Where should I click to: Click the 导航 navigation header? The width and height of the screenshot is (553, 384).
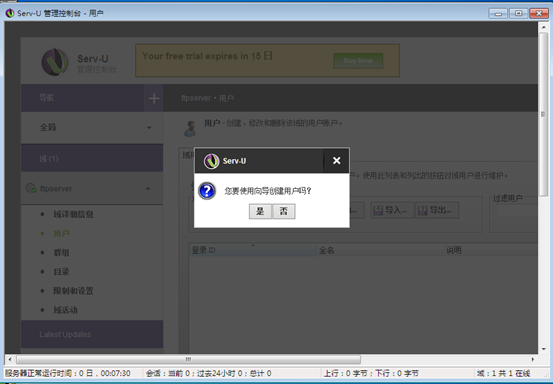[82, 98]
